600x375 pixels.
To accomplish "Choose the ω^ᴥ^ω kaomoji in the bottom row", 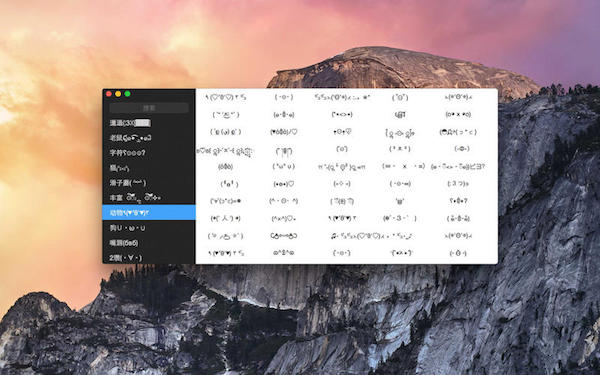I will point(284,253).
